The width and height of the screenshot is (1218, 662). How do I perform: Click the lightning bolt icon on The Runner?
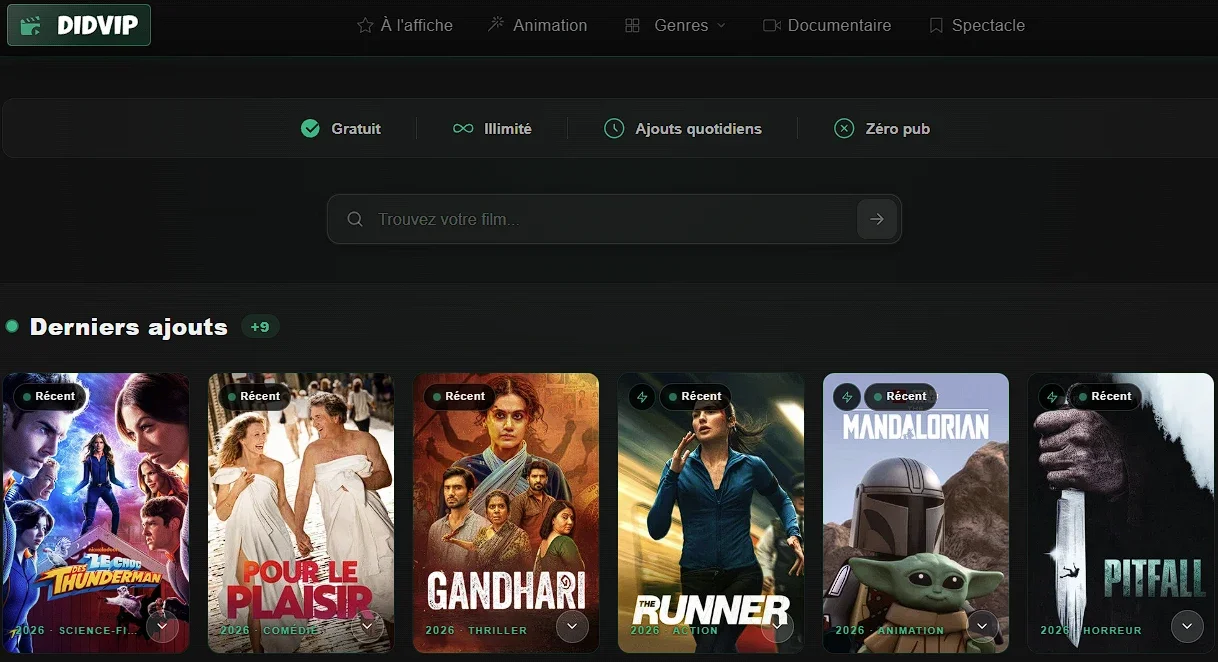click(642, 397)
